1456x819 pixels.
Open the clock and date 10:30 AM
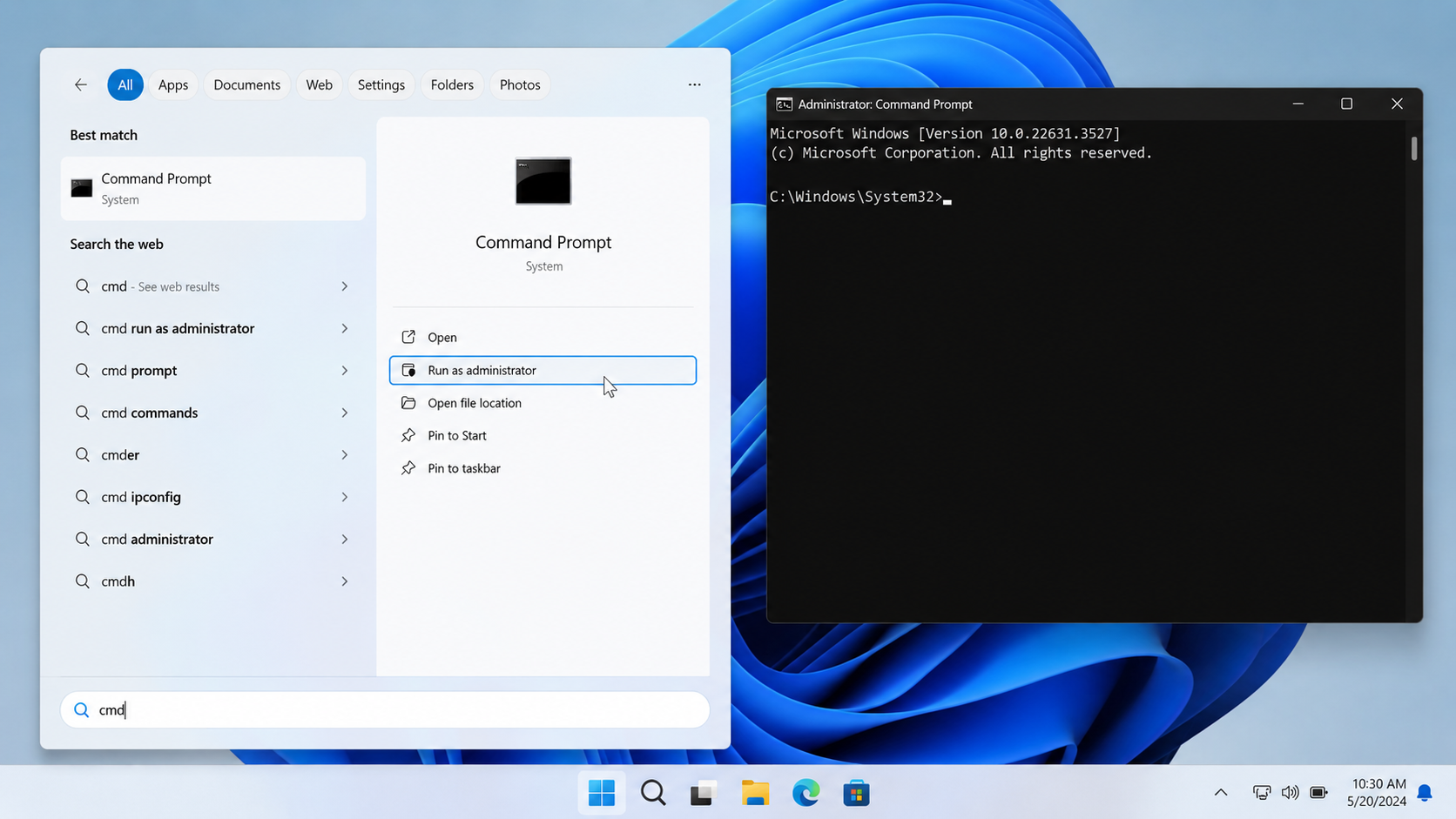click(x=1377, y=792)
